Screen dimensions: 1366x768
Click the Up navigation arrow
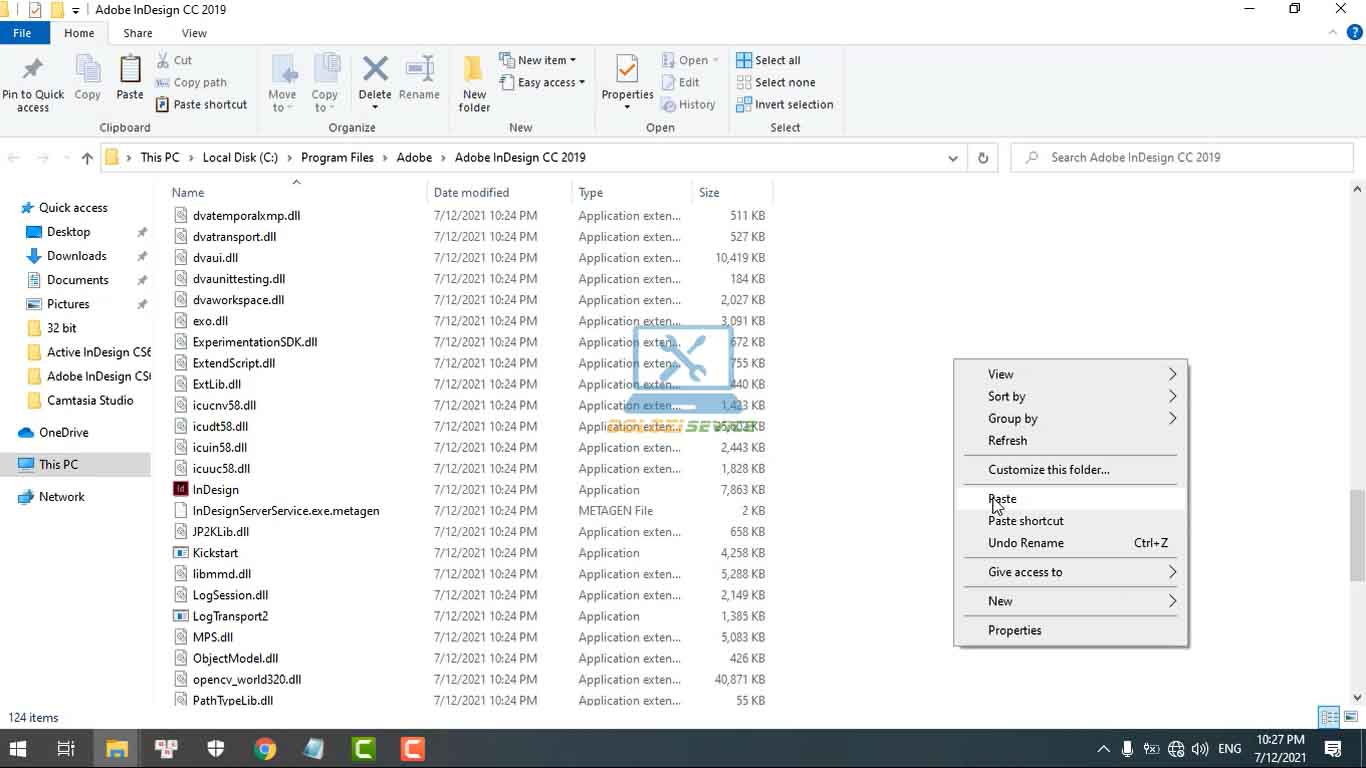(x=87, y=157)
